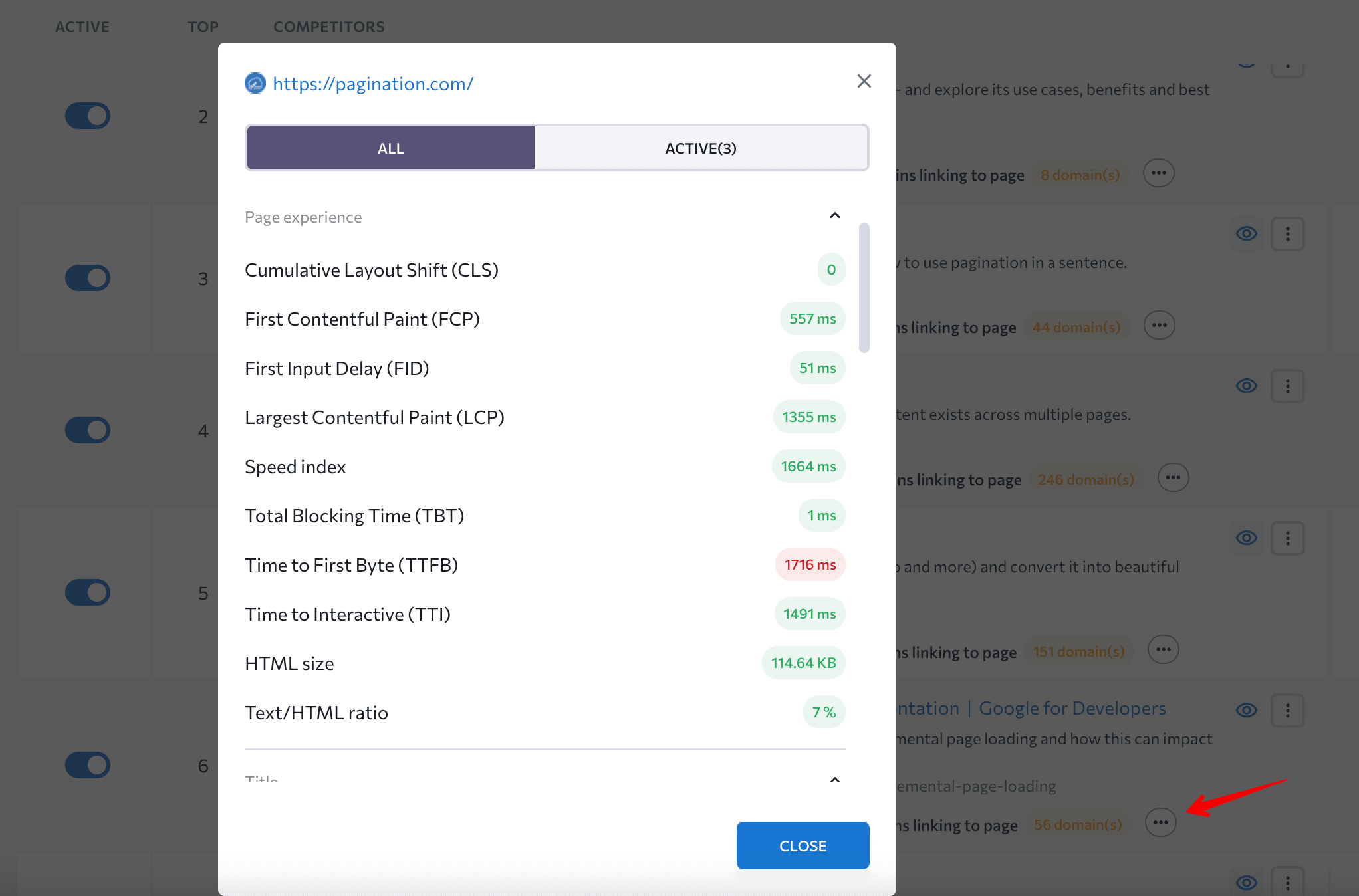Viewport: 1359px width, 896px height.
Task: Click the eye icon on the Google for Developers row
Action: [x=1247, y=710]
